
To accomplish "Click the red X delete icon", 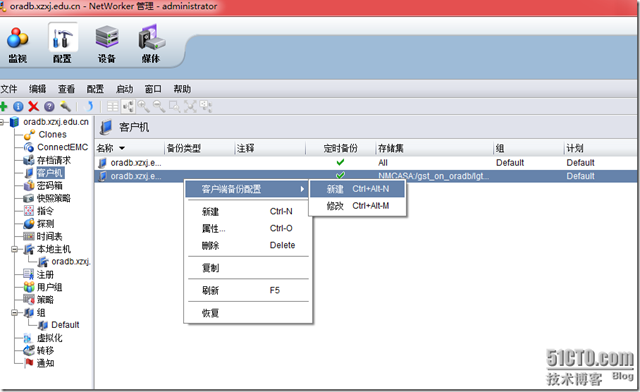I will [x=33, y=107].
